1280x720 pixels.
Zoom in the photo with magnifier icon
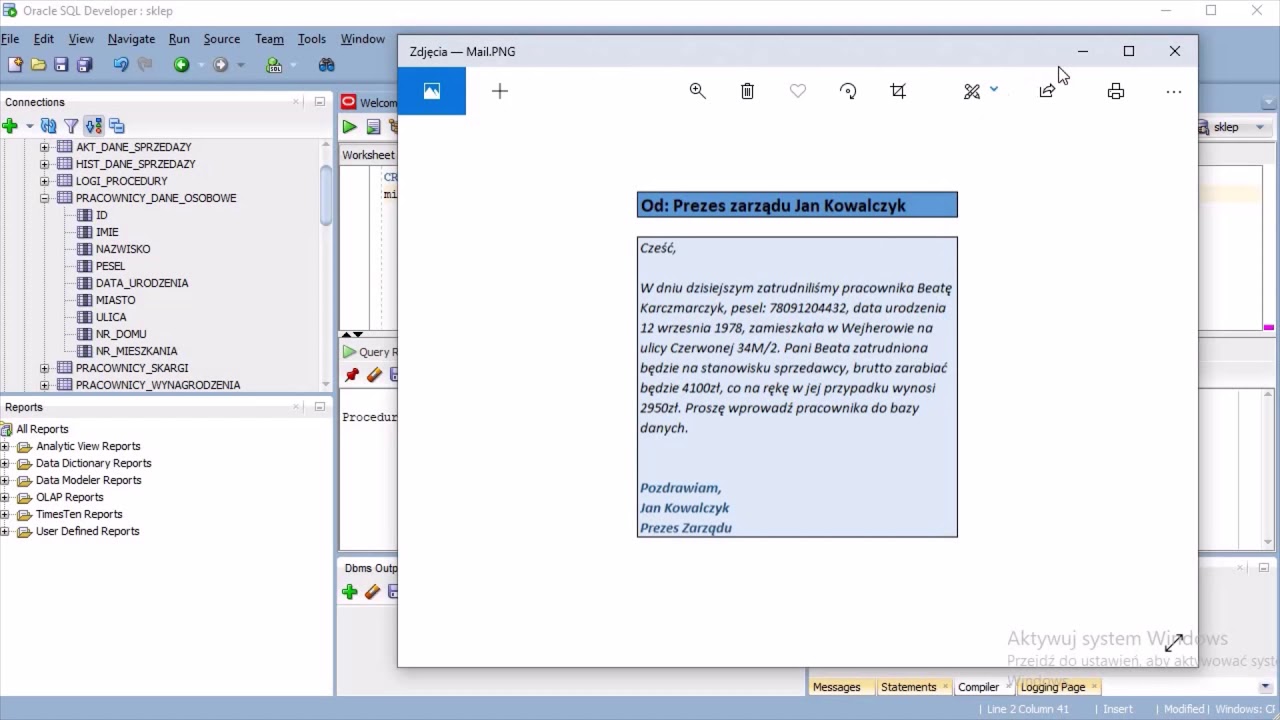point(698,91)
